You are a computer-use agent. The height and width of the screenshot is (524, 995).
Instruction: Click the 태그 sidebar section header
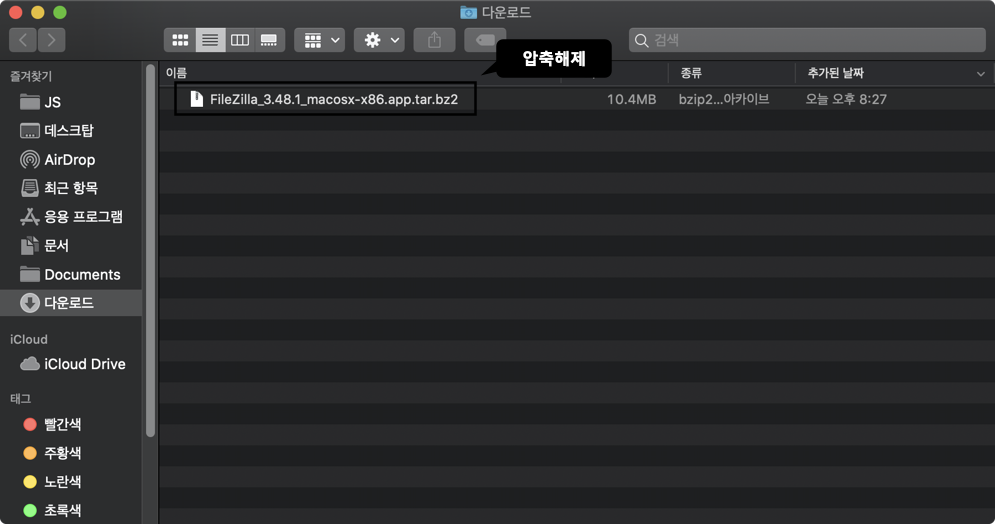20,398
